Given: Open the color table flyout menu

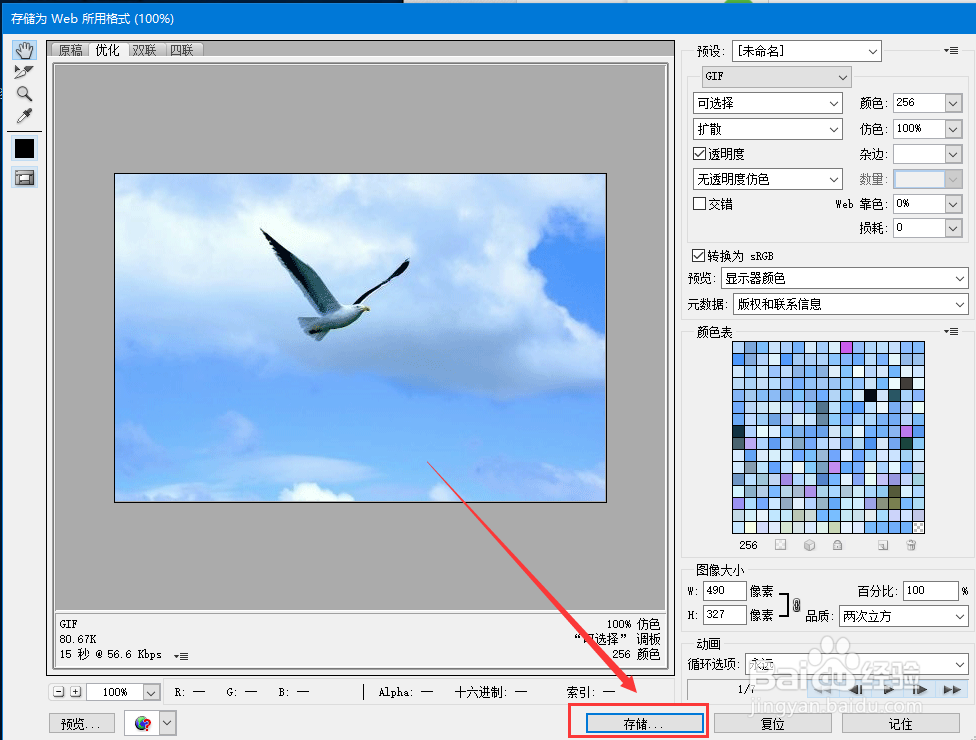Looking at the screenshot, I should 951,332.
